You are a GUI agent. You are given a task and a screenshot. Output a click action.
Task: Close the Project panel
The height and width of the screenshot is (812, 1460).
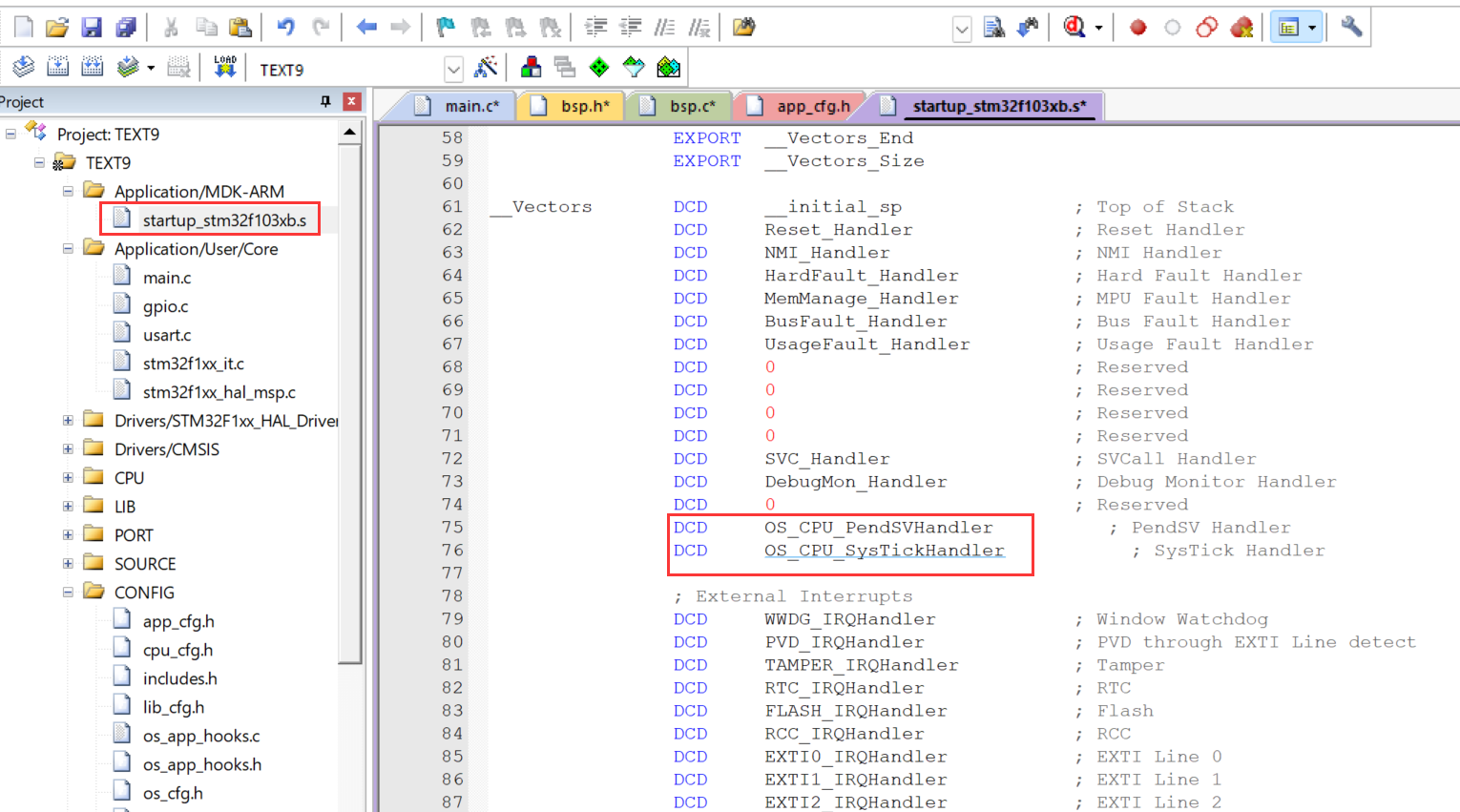point(352,101)
